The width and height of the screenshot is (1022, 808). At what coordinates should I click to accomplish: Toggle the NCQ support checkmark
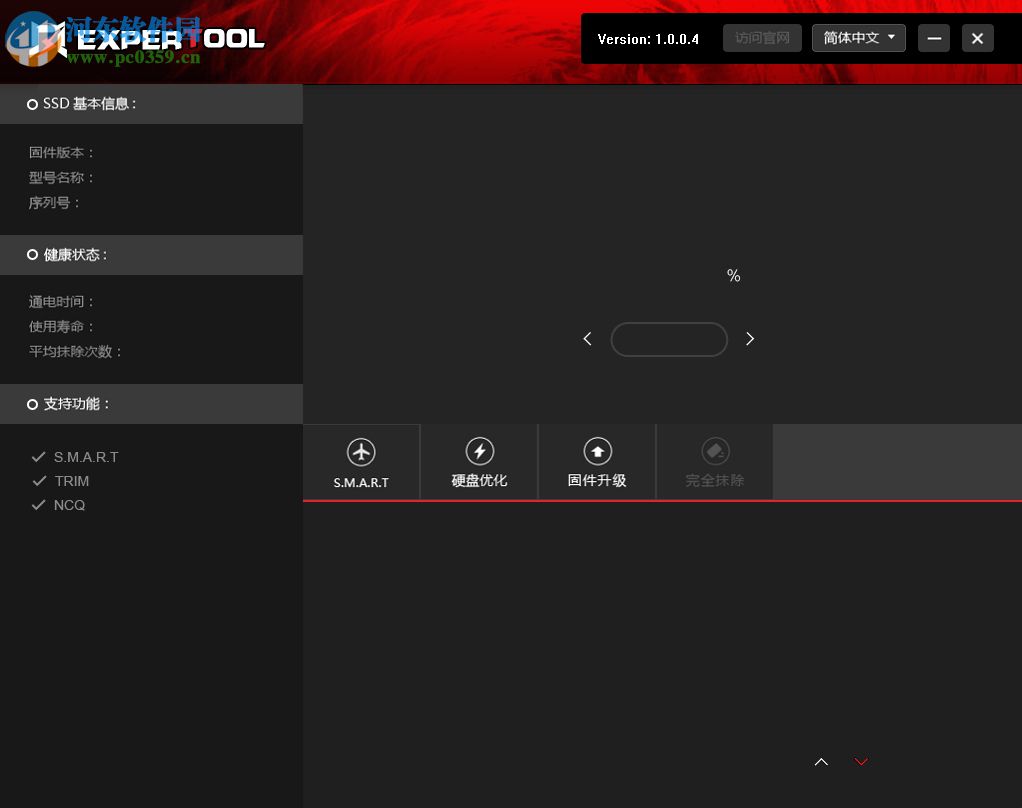38,504
